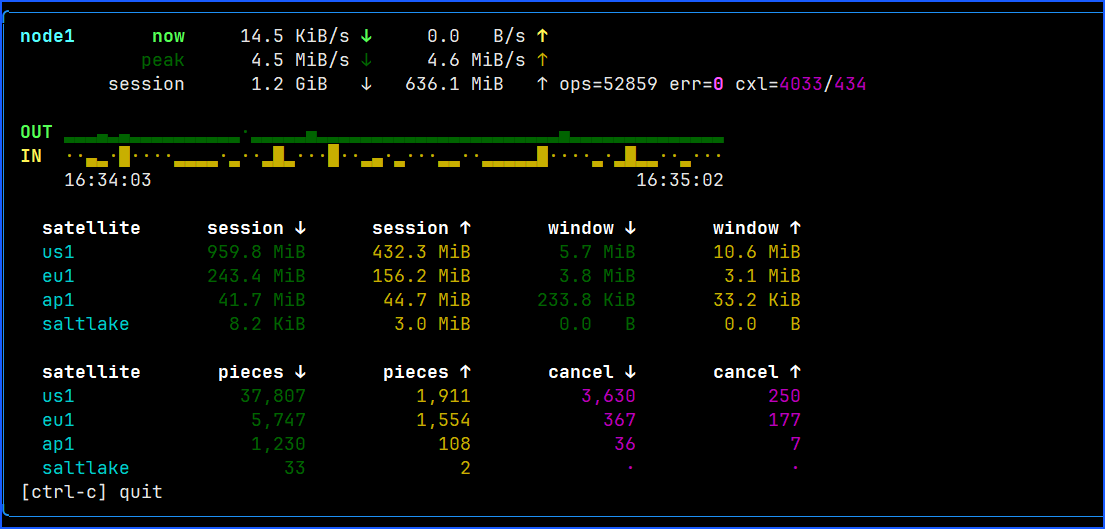Click the ap1 value 41.7 MiB
The image size is (1105, 529).
click(x=262, y=300)
